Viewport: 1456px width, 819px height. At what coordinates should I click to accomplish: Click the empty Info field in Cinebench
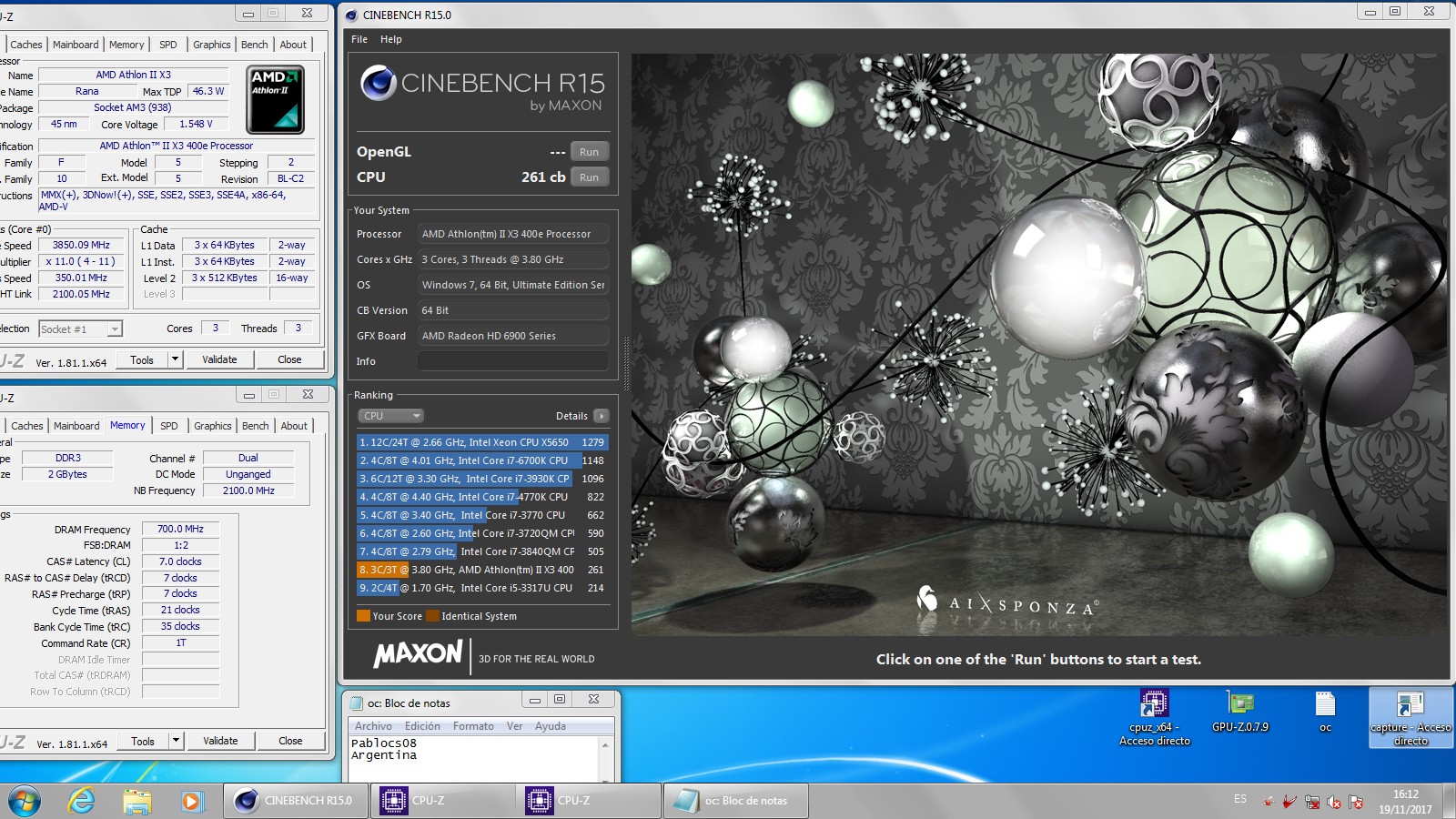[513, 361]
